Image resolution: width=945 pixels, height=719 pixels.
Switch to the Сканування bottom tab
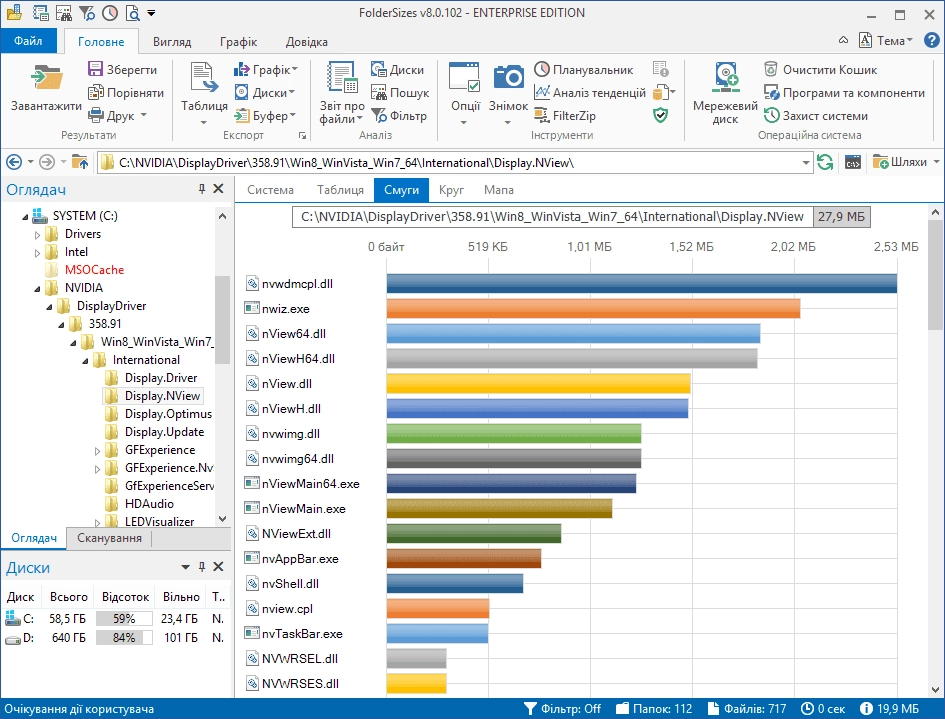pyautogui.click(x=109, y=538)
